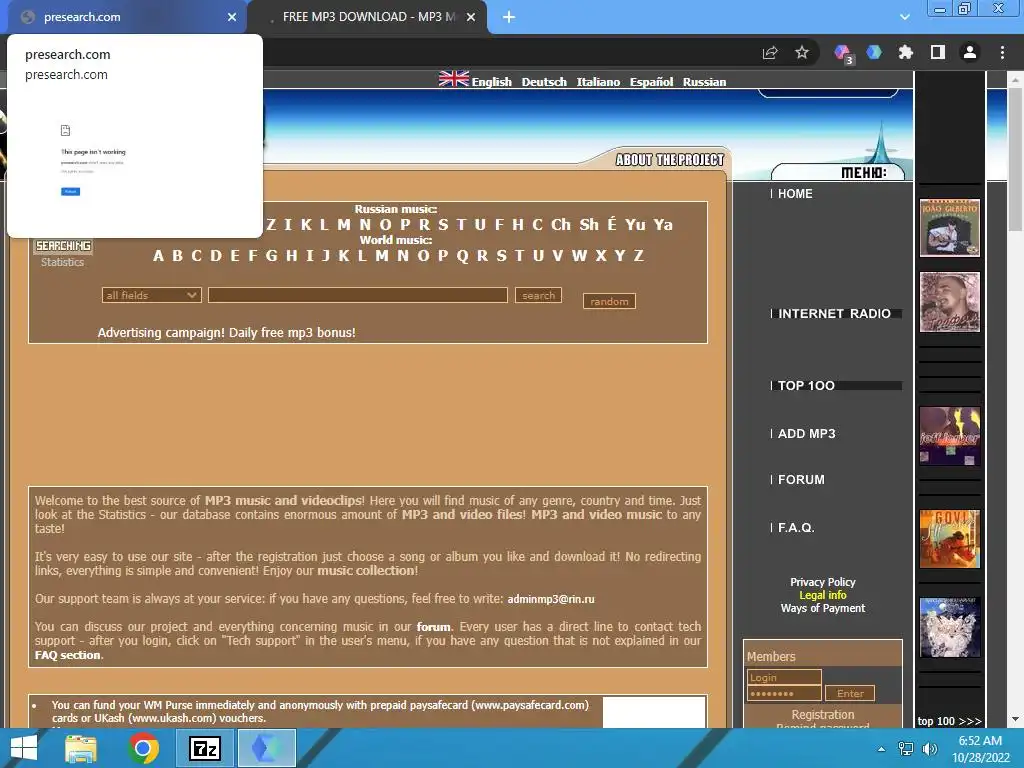Image resolution: width=1024 pixels, height=768 pixels.
Task: Open ADD MP3 menu item
Action: tap(807, 434)
